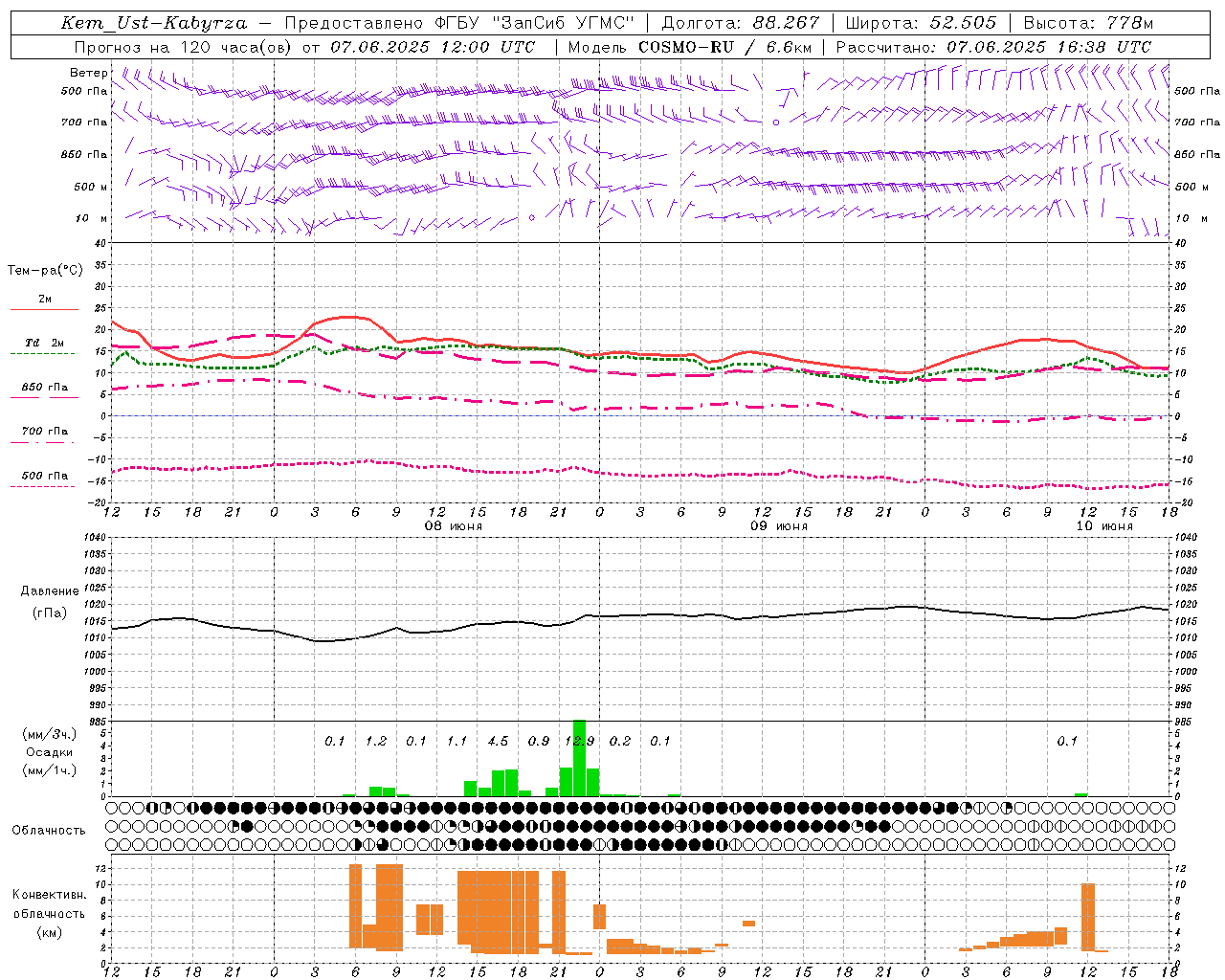Click the Осадки panel label
Viewport: 1225px width, 980px height.
(x=50, y=752)
